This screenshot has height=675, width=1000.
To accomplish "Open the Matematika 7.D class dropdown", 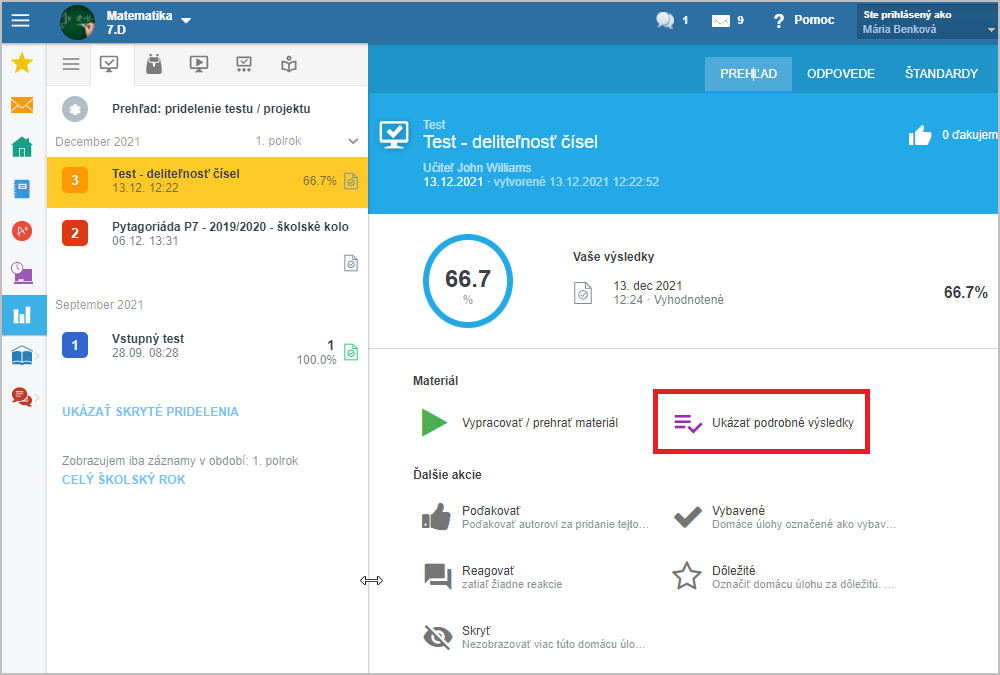I will (186, 20).
